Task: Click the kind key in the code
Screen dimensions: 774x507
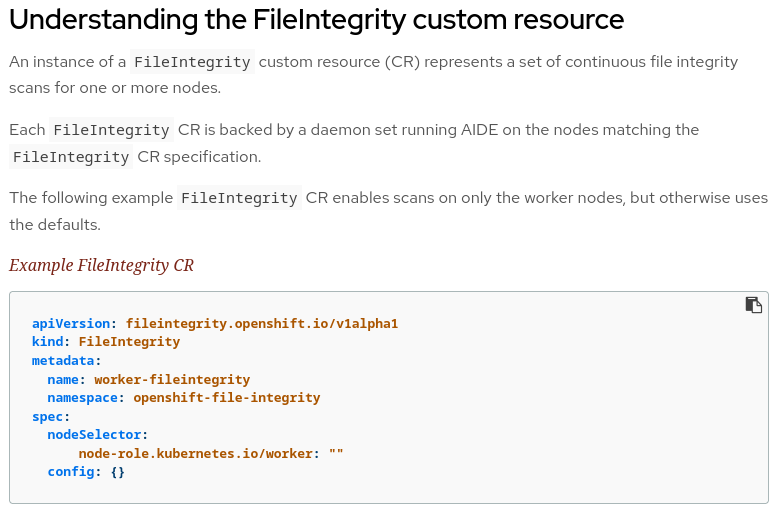Action: 47,341
